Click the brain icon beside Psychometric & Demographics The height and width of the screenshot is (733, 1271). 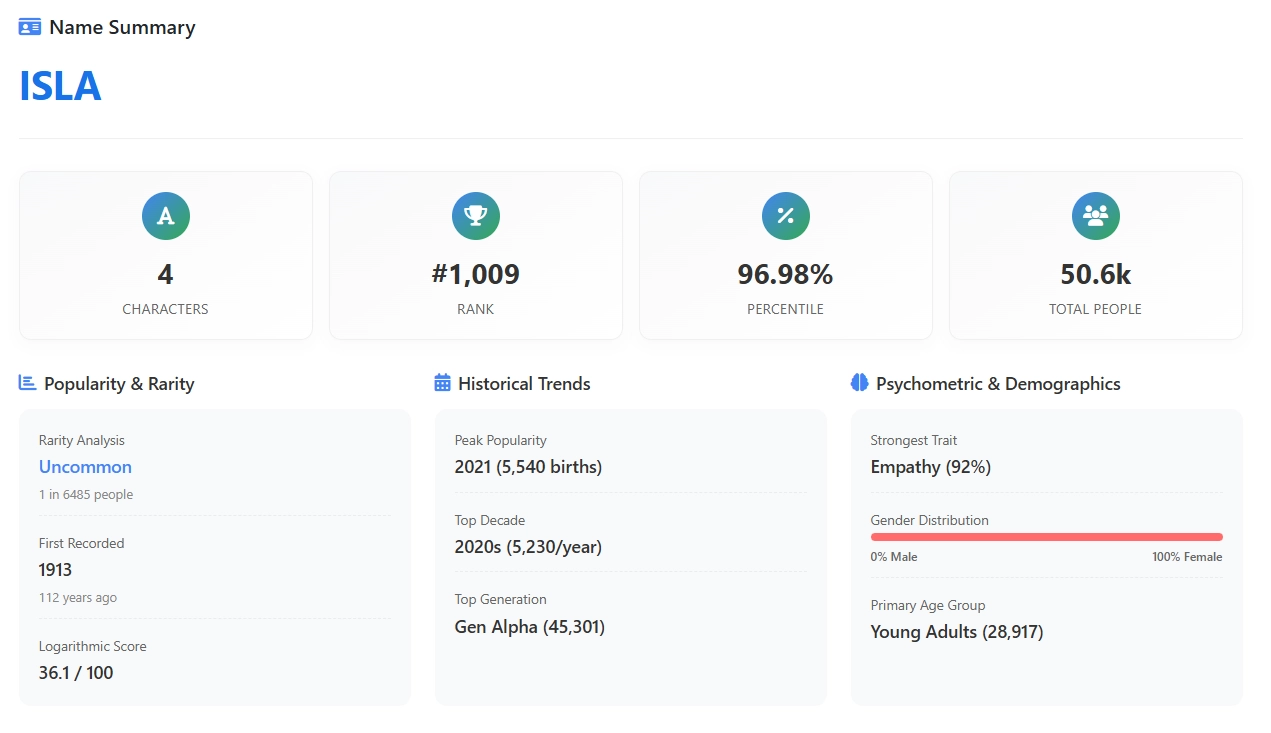[859, 383]
